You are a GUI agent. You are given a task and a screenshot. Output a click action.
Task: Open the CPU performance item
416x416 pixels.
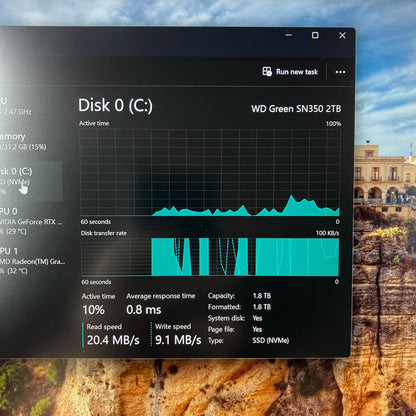tap(16, 106)
